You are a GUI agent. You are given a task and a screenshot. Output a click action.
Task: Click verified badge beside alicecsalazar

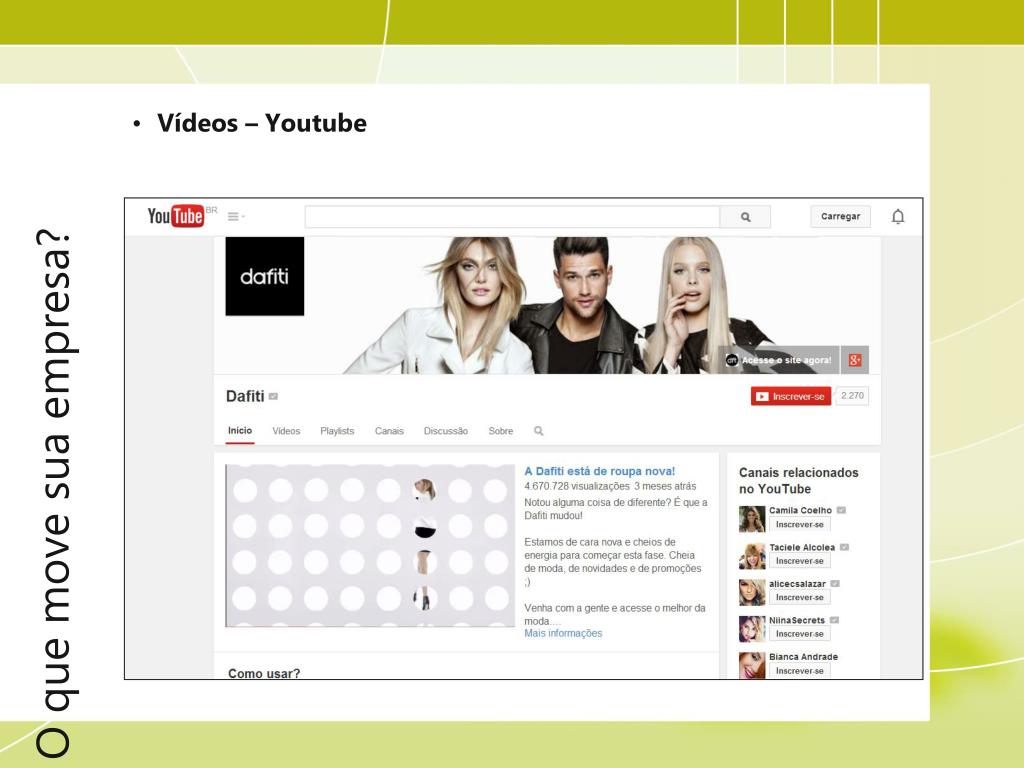point(835,584)
